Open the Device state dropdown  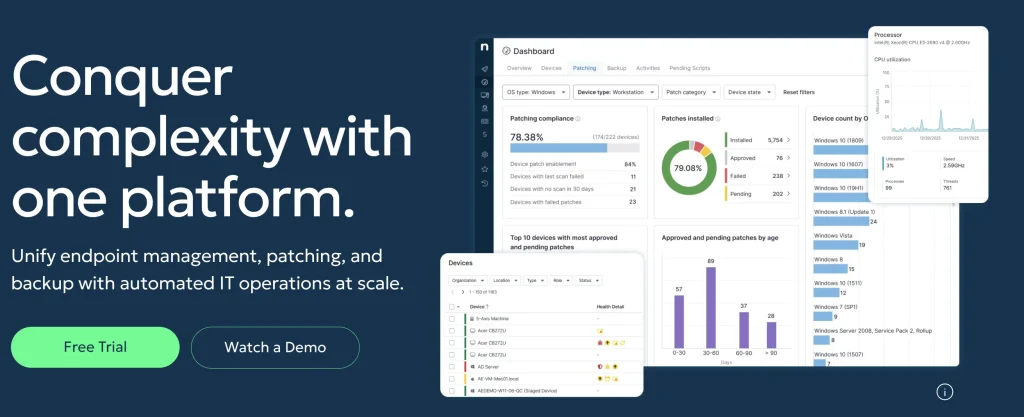[749, 92]
